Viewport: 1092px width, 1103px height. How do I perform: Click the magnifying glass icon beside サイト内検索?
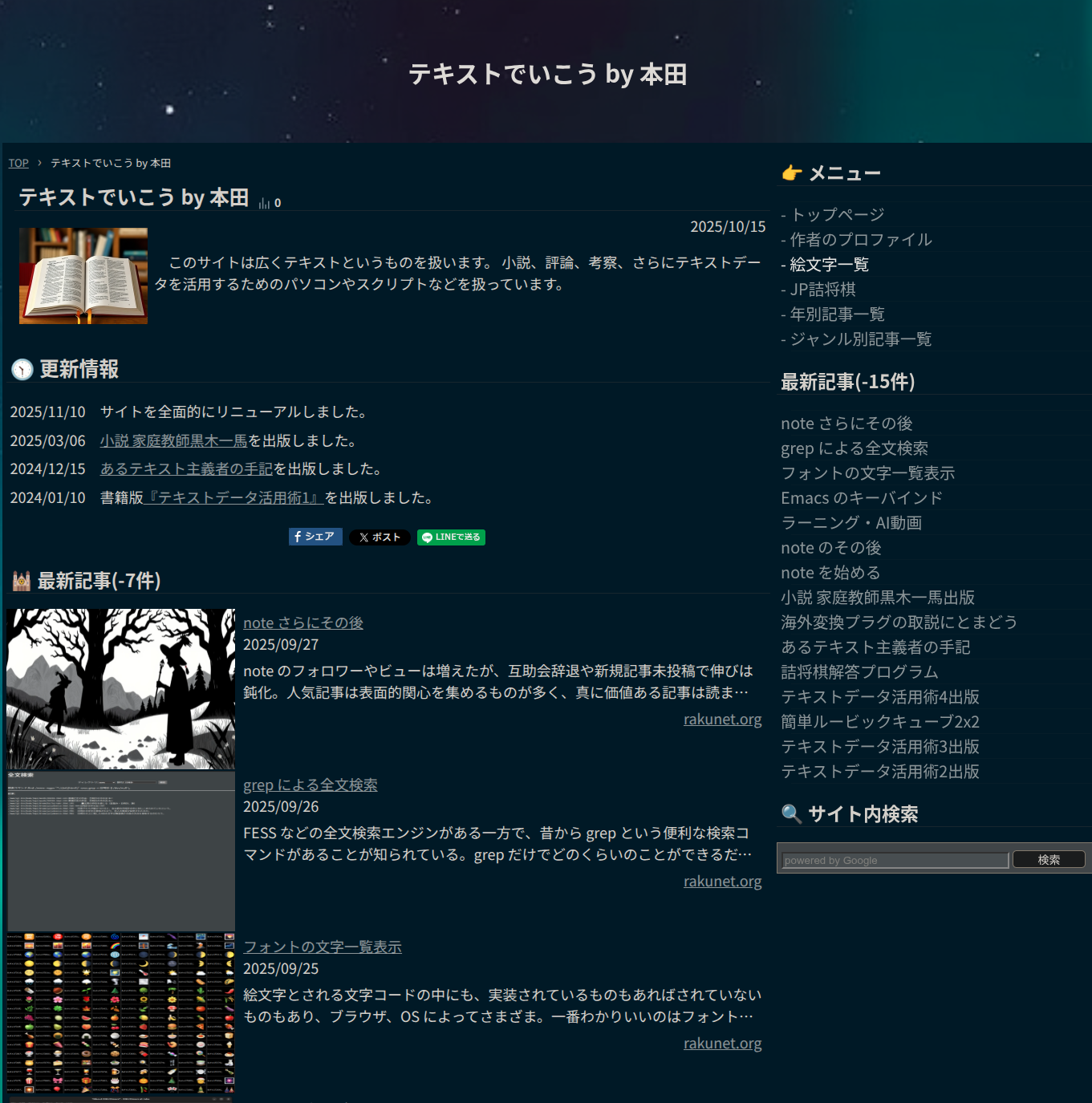[x=791, y=814]
